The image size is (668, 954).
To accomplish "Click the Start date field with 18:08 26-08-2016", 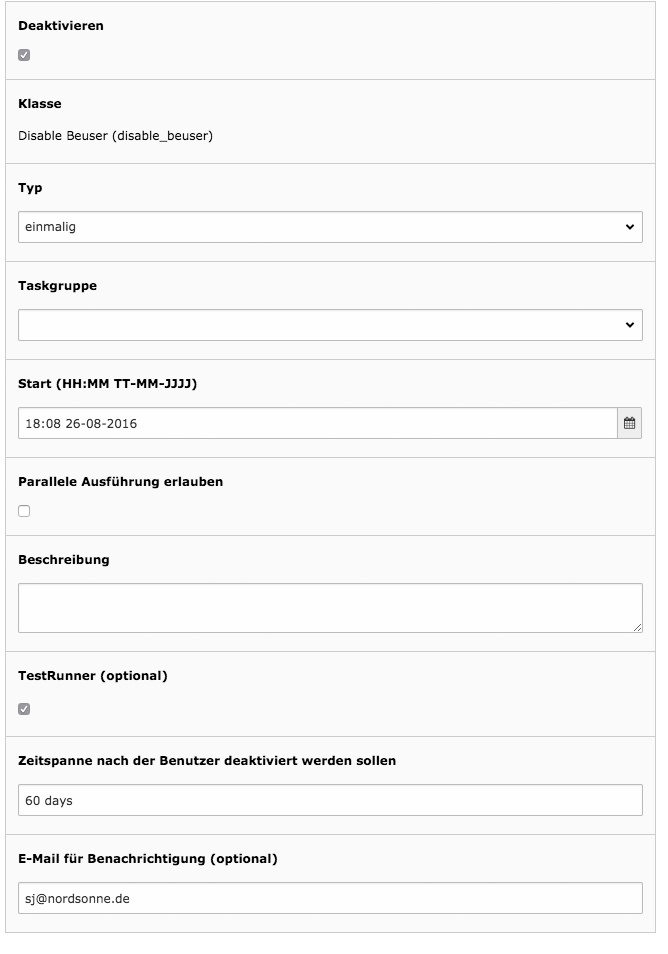I will coord(318,423).
